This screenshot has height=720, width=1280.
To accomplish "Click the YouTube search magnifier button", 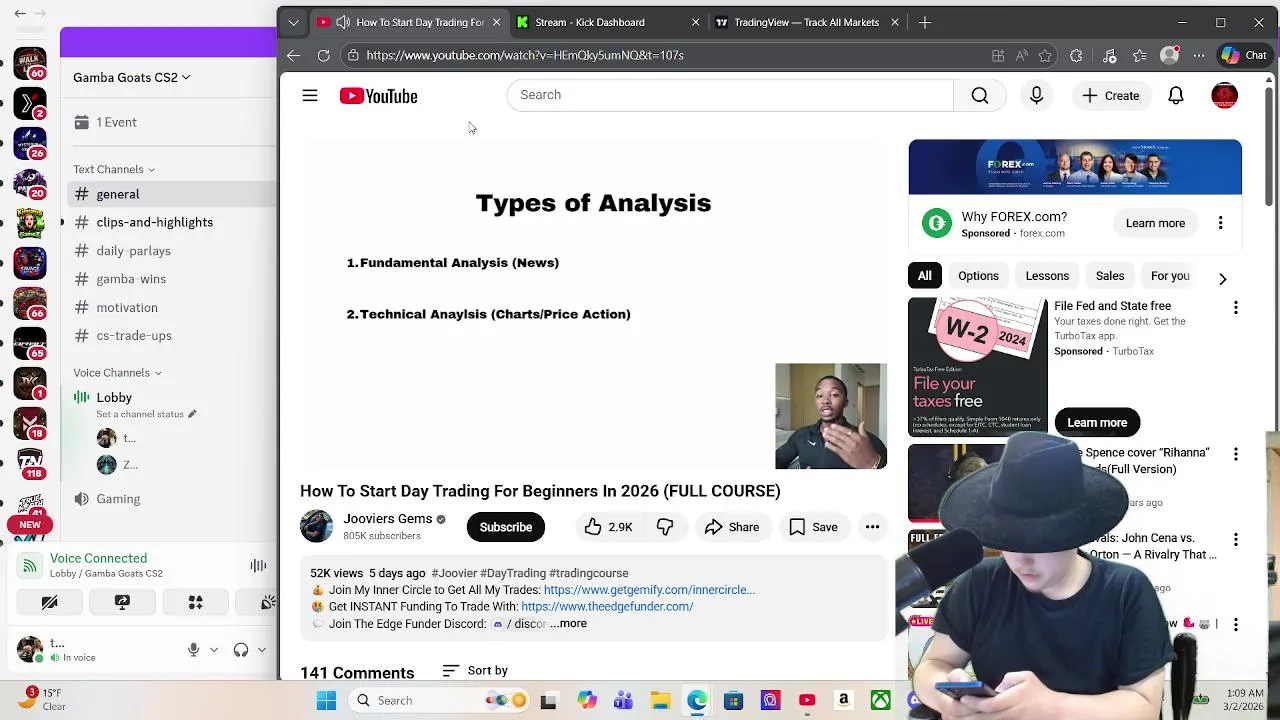I will tap(980, 95).
